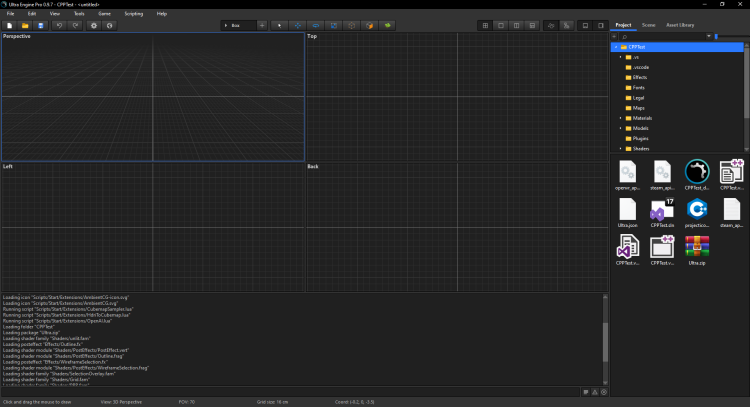This screenshot has height=407, width=750.
Task: Open the settings gear in toolbar
Action: coord(94,25)
